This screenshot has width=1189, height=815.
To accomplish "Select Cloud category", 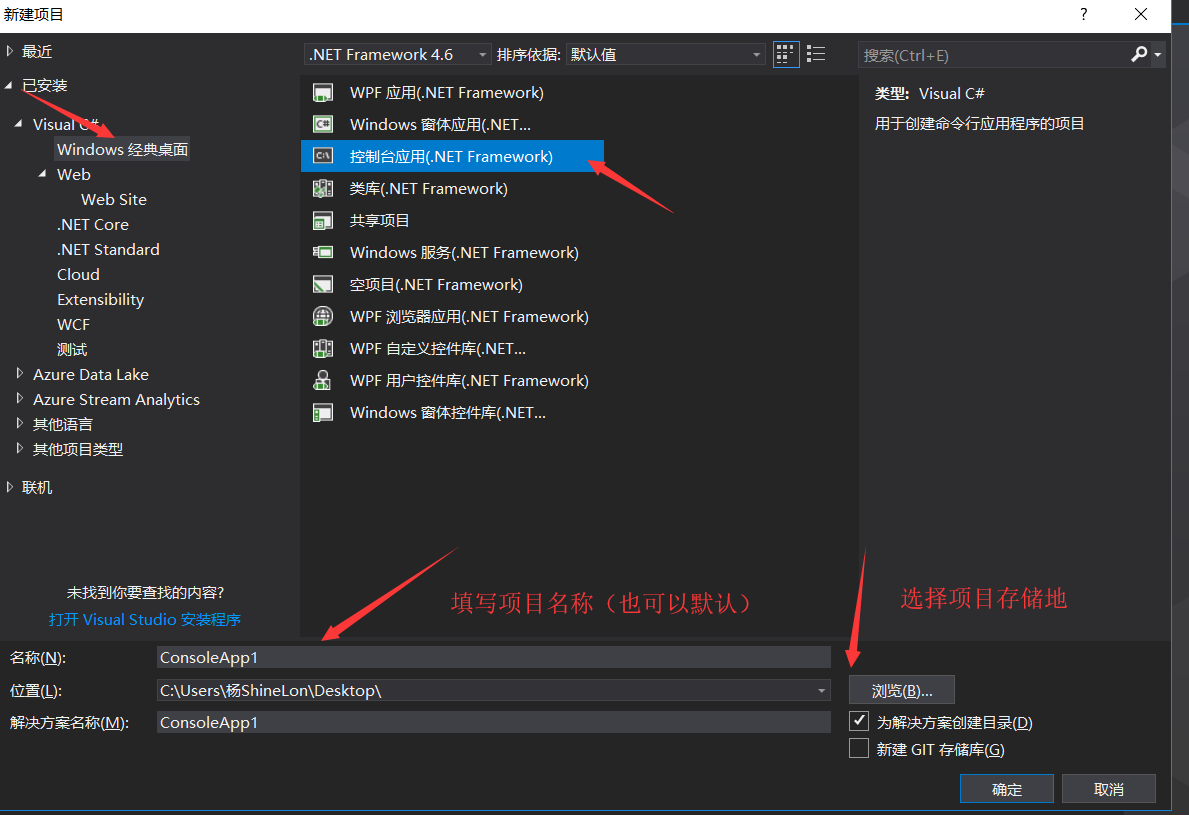I will [78, 274].
